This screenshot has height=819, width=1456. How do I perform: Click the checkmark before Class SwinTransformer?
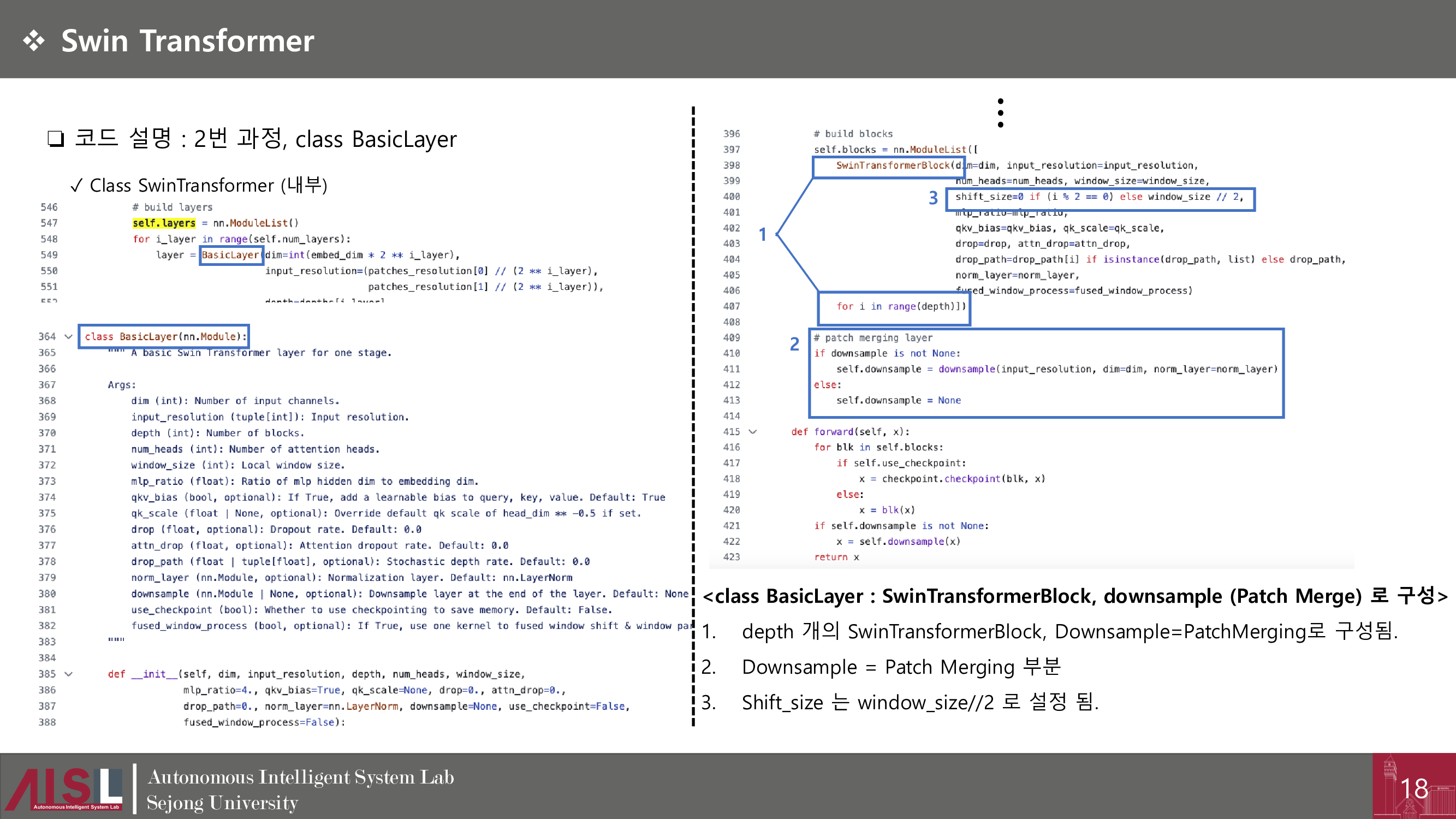(76, 186)
